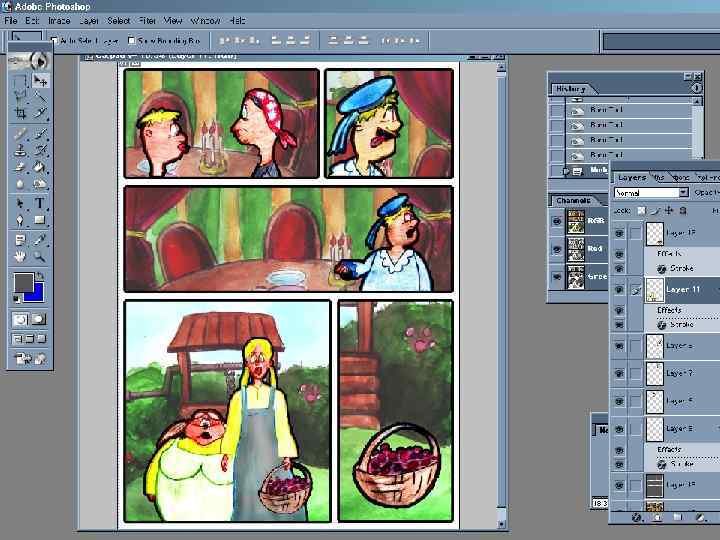
Task: Open the Select menu
Action: [x=118, y=21]
